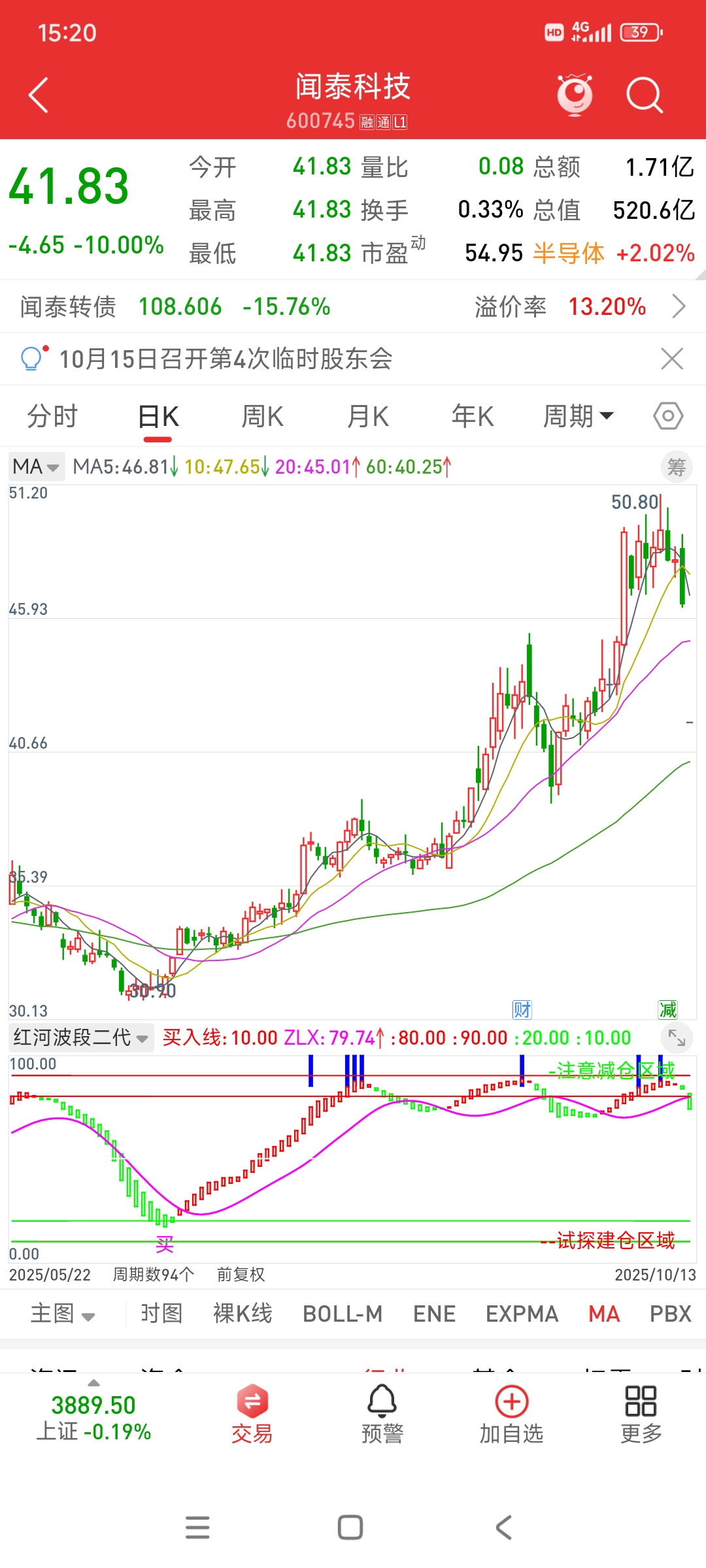Tap 前复权 adjustment label
The image size is (706, 1568).
[241, 1275]
